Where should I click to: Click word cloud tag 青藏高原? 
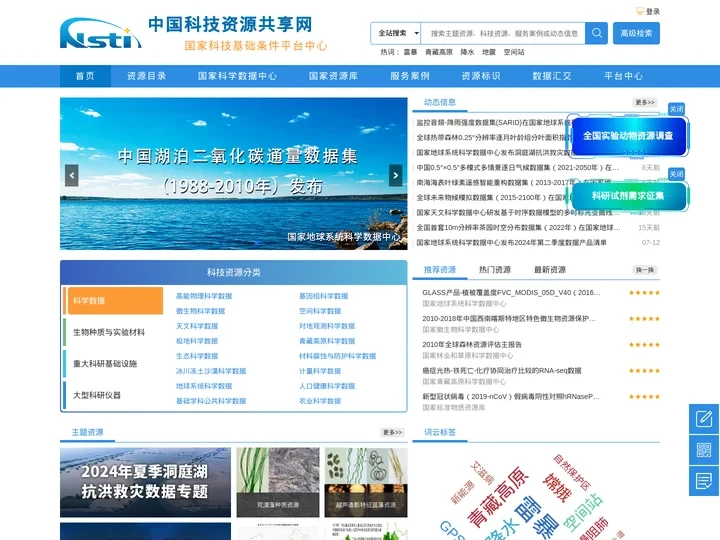coord(498,496)
